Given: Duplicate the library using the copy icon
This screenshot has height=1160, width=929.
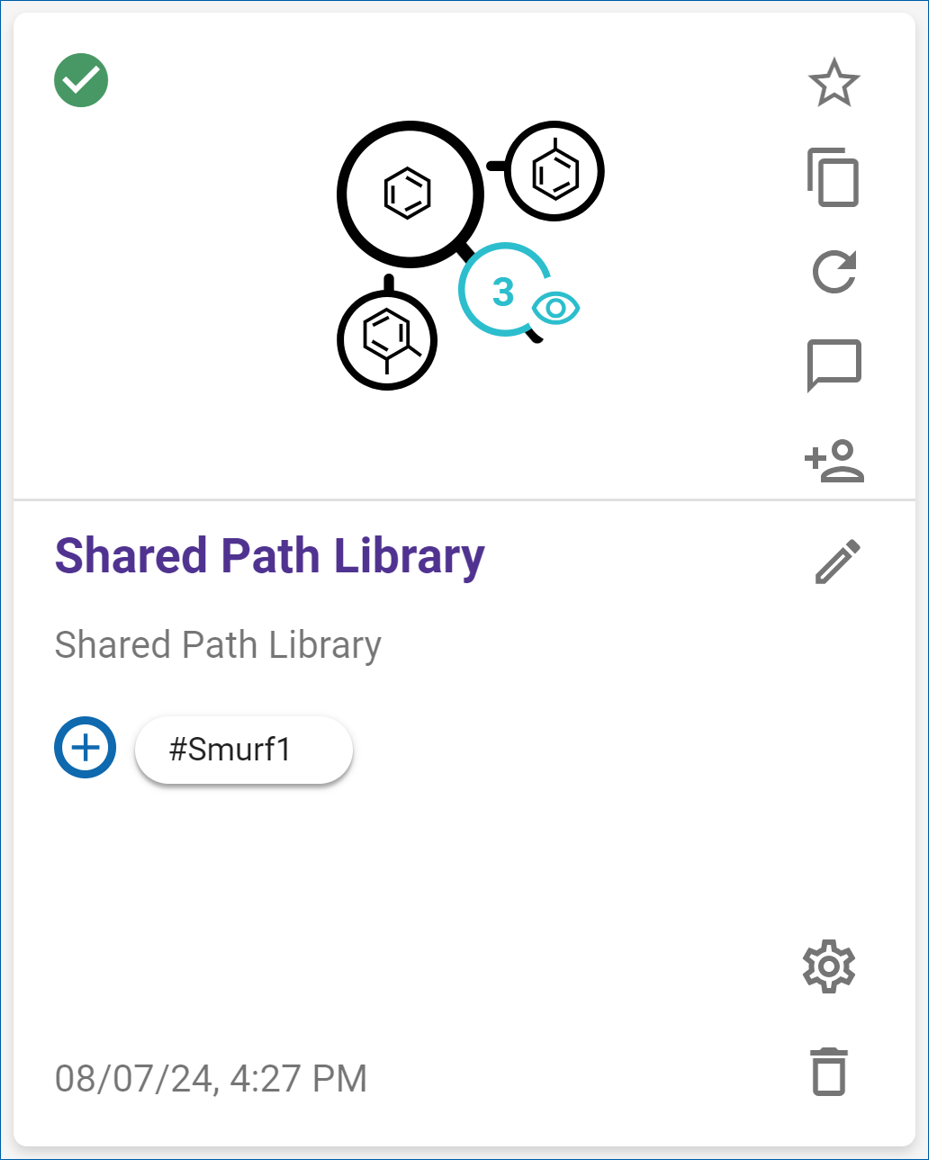Looking at the screenshot, I should (833, 178).
